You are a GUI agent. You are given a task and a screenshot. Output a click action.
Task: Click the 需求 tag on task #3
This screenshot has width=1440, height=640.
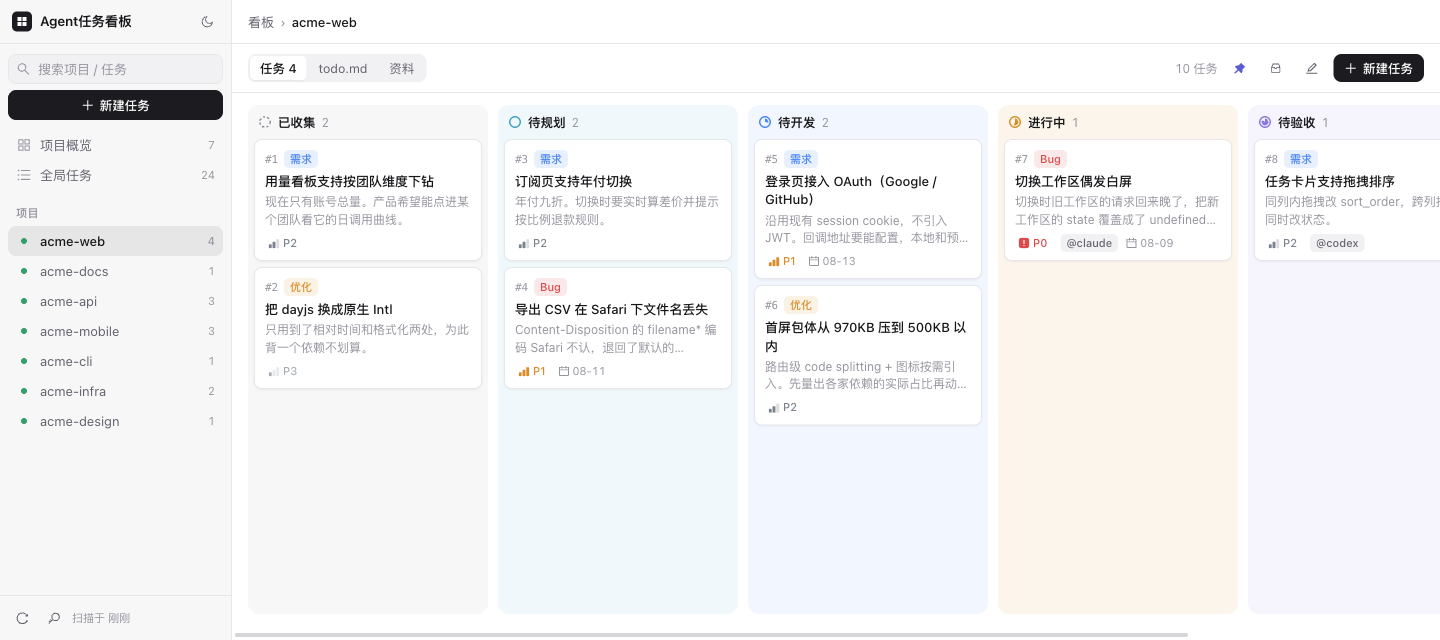pyautogui.click(x=551, y=159)
